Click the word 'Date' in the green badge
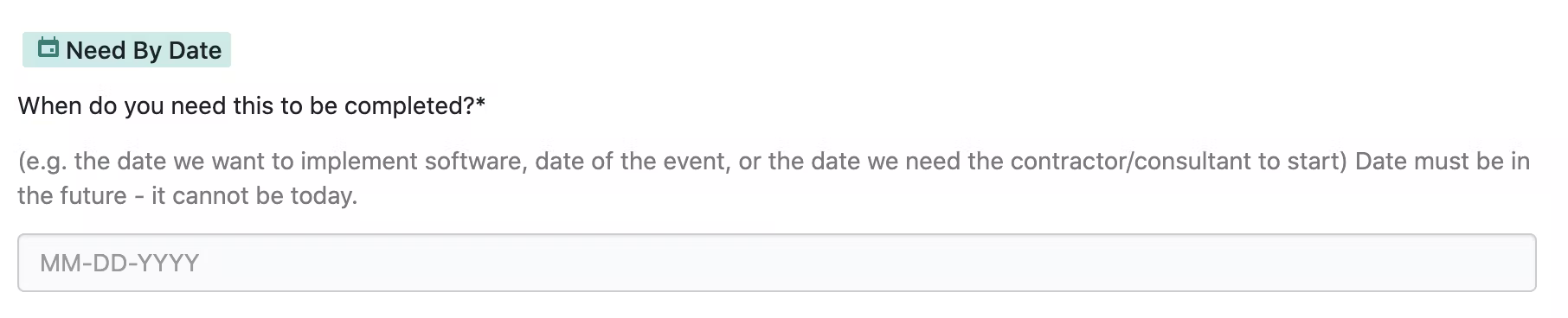This screenshot has height=318, width=1568. 195,50
